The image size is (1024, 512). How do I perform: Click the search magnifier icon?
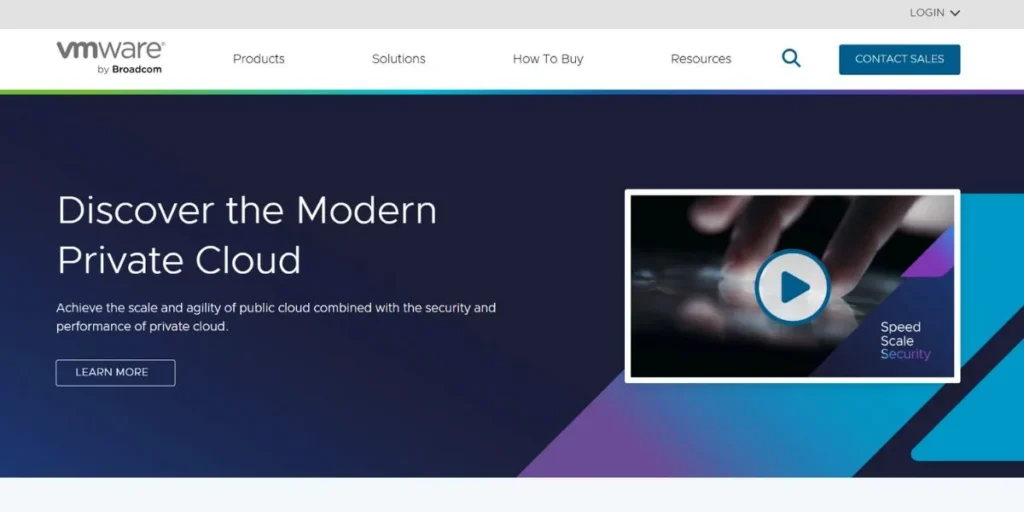791,59
